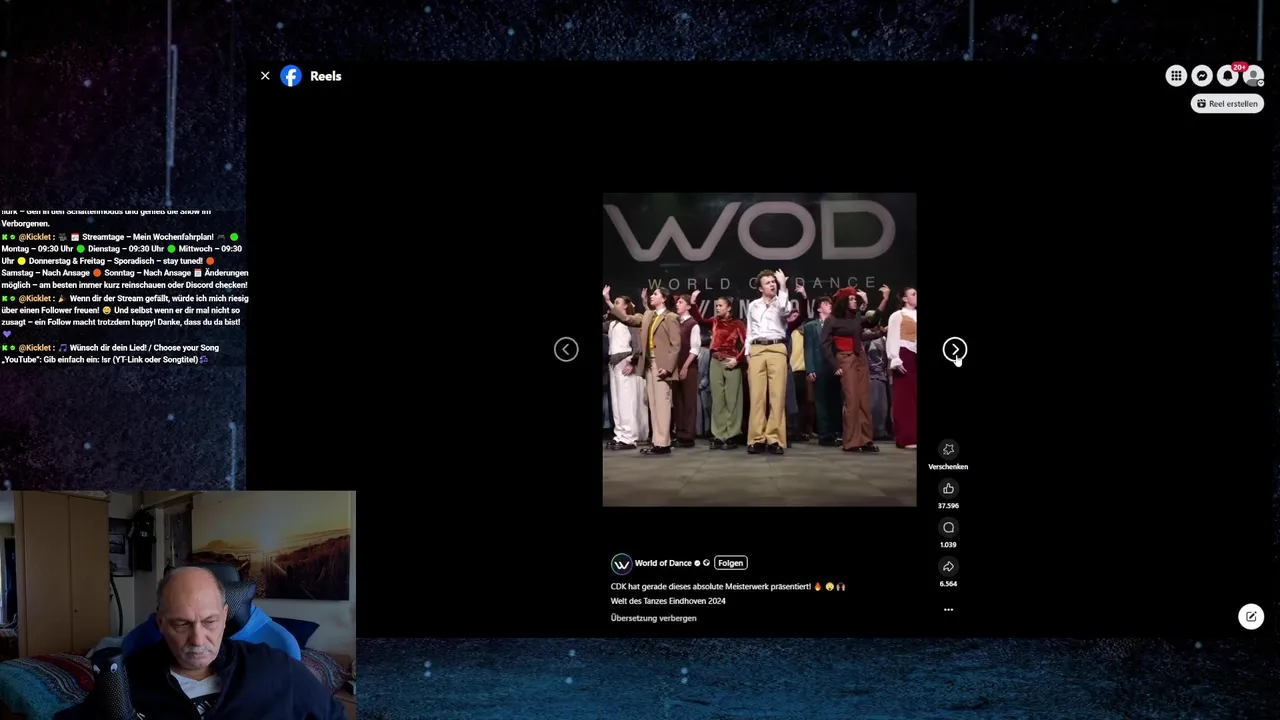
Task: Click the reel video to pause playback
Action: click(759, 349)
